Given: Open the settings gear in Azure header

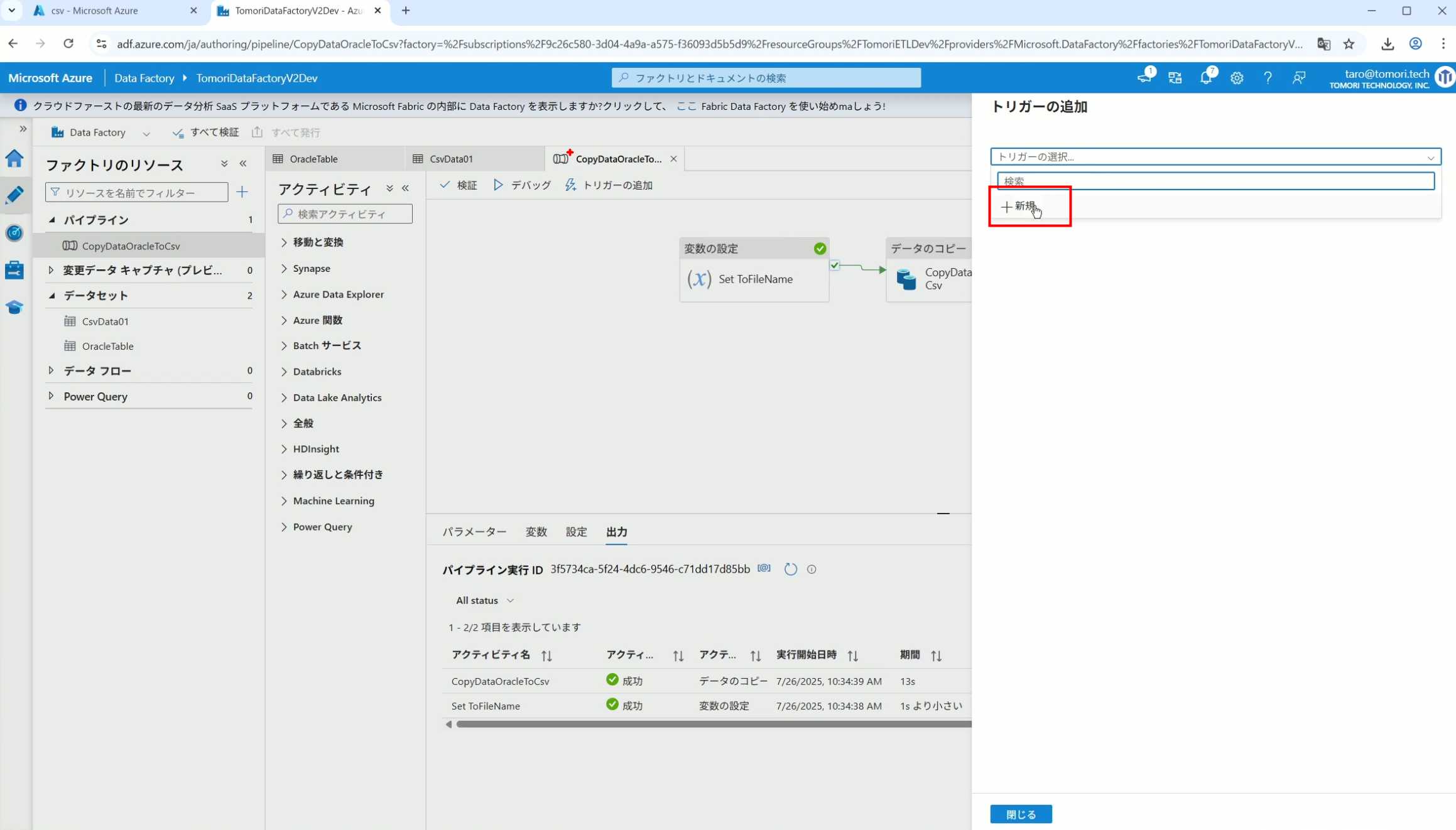Looking at the screenshot, I should pos(1237,78).
